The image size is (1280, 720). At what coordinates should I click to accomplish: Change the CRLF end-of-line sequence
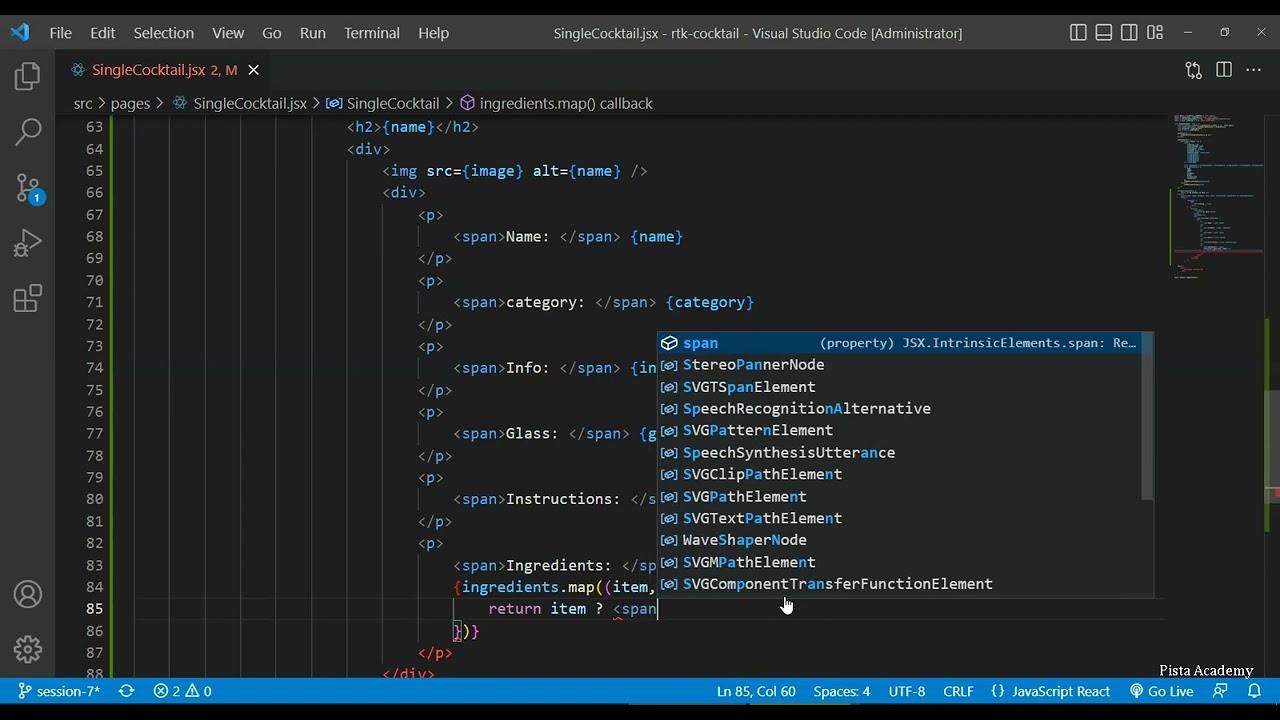958,691
